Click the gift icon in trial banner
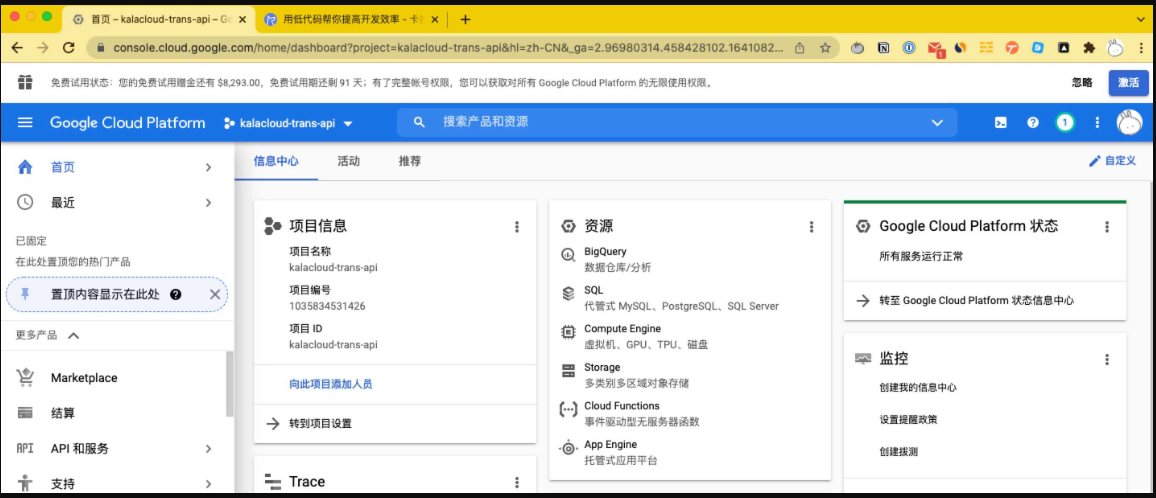 25,82
